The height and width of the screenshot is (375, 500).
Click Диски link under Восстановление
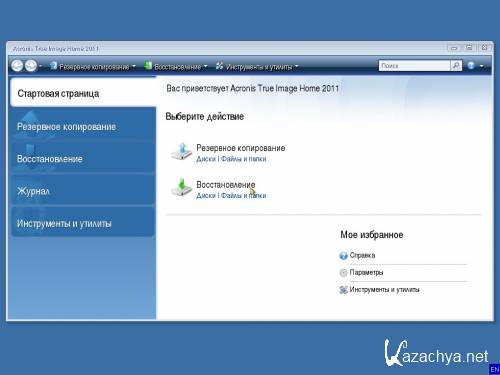click(x=206, y=195)
